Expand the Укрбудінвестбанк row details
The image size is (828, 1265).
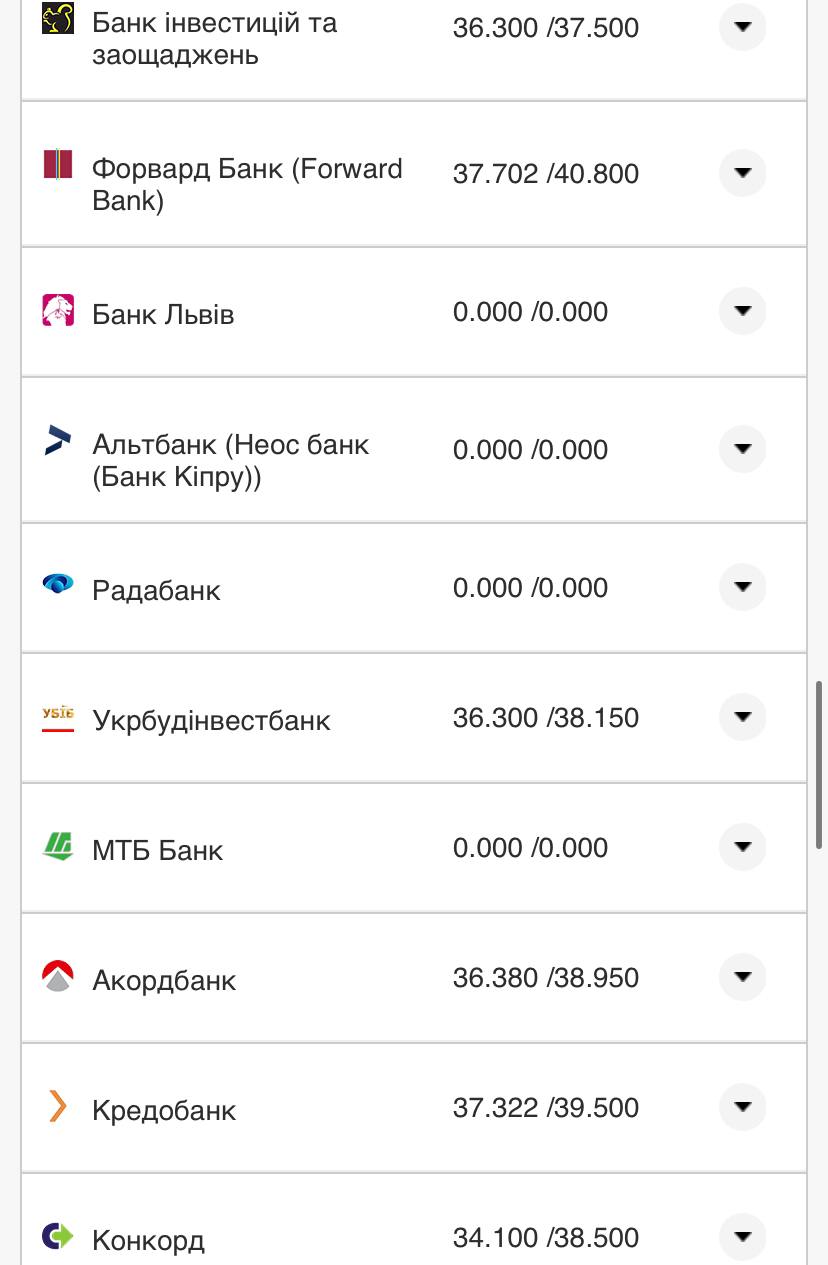click(x=742, y=717)
